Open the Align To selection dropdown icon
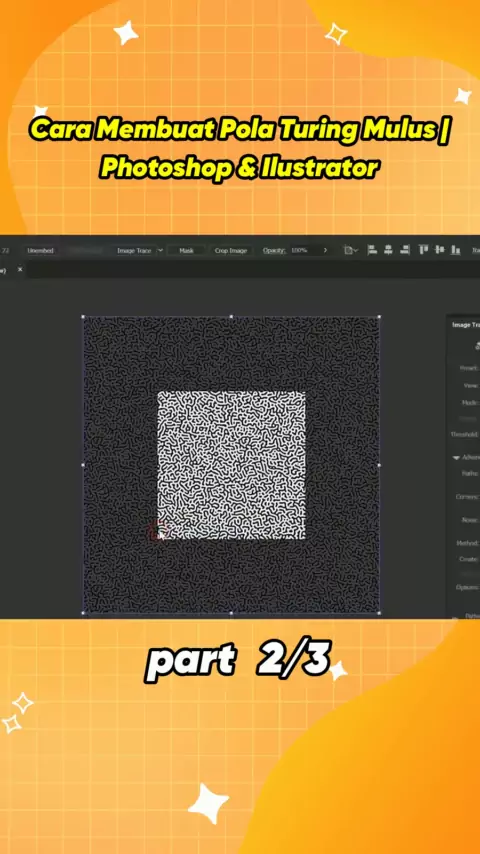 351,251
